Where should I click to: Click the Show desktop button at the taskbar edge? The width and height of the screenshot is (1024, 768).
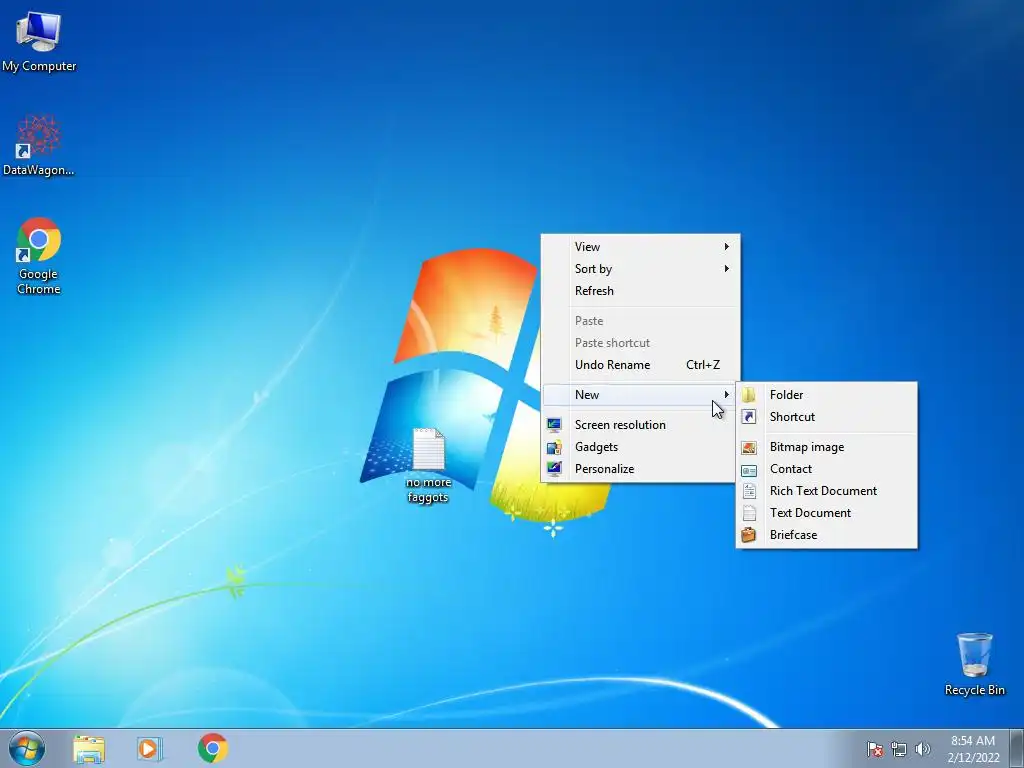[x=1017, y=748]
